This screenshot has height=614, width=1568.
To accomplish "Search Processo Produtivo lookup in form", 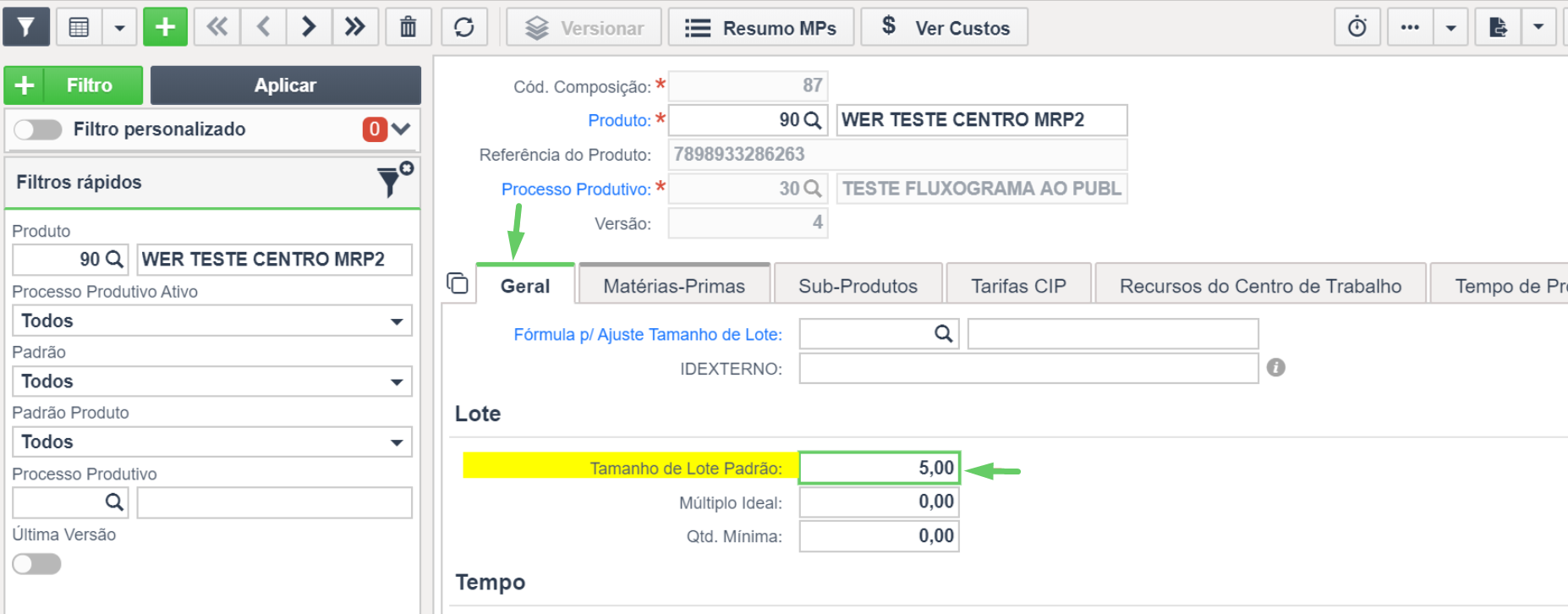I will [x=812, y=189].
